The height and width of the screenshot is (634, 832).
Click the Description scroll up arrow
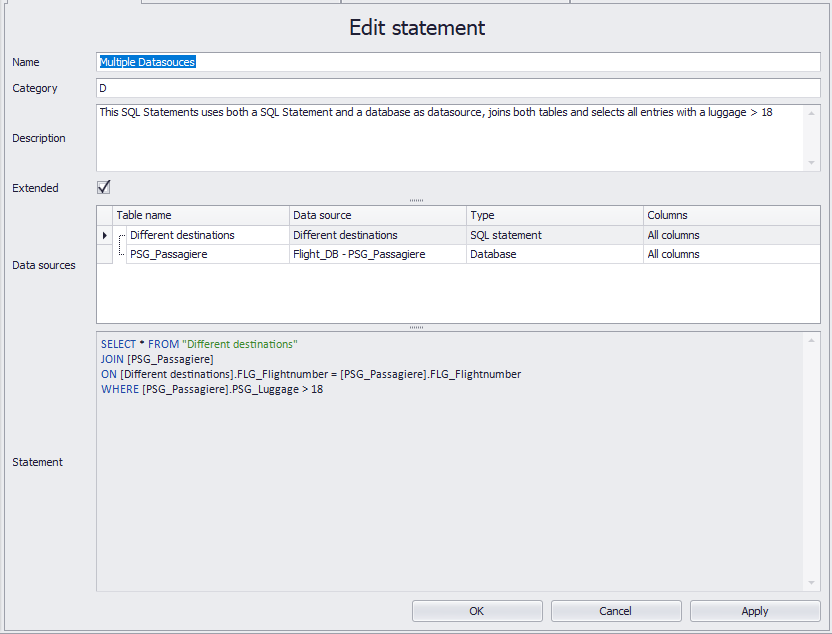pyautogui.click(x=811, y=113)
